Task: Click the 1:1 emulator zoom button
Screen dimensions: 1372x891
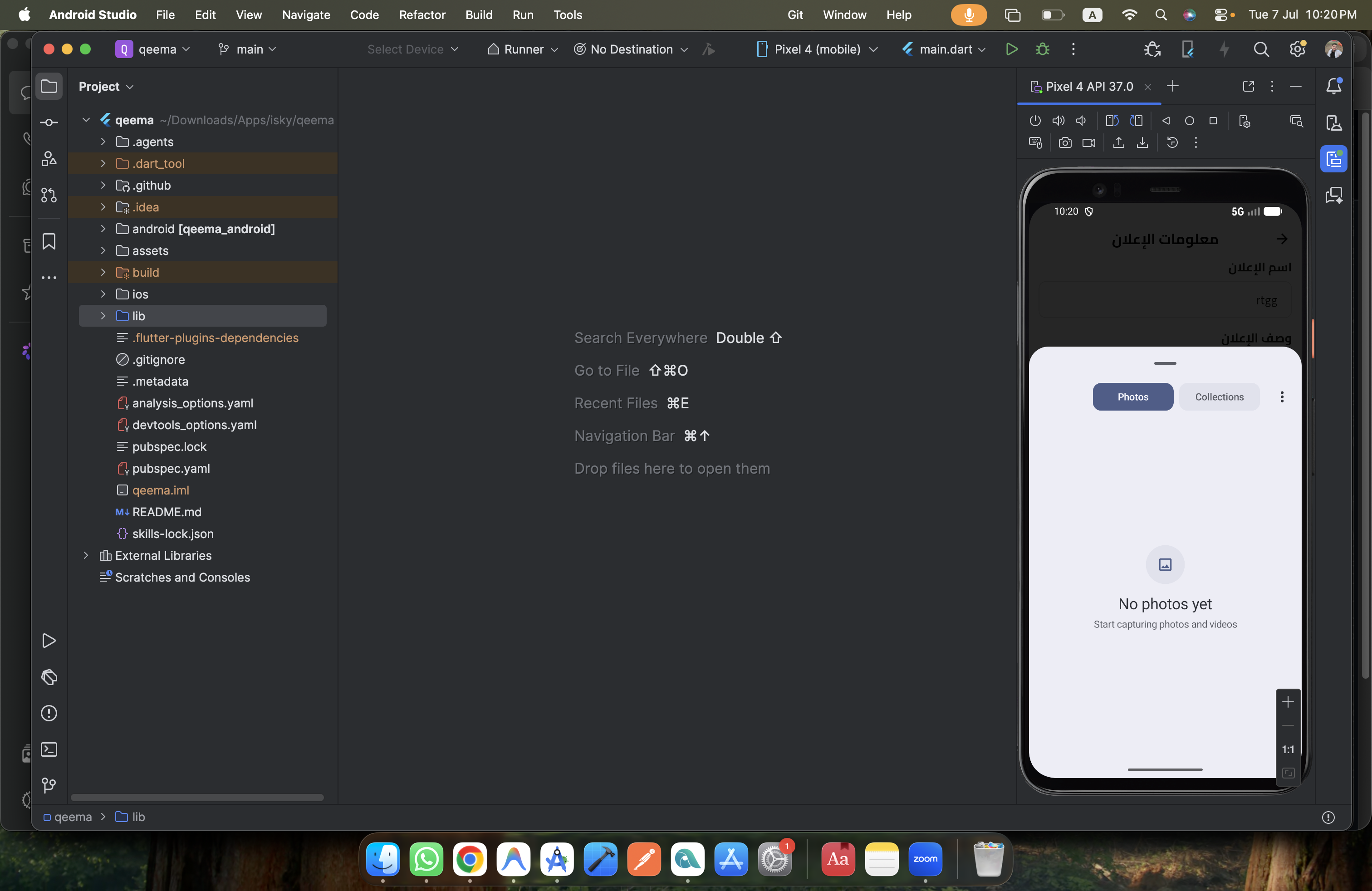Action: click(x=1287, y=749)
